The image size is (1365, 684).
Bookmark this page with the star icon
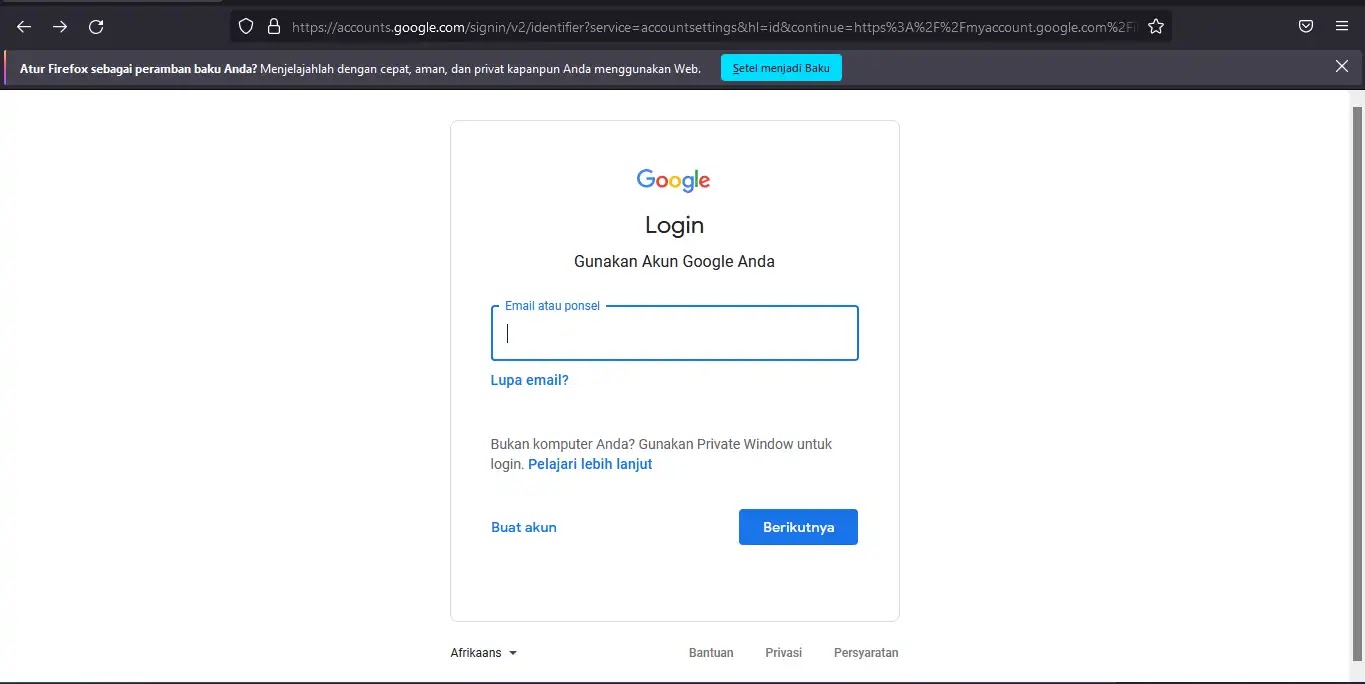tap(1156, 27)
